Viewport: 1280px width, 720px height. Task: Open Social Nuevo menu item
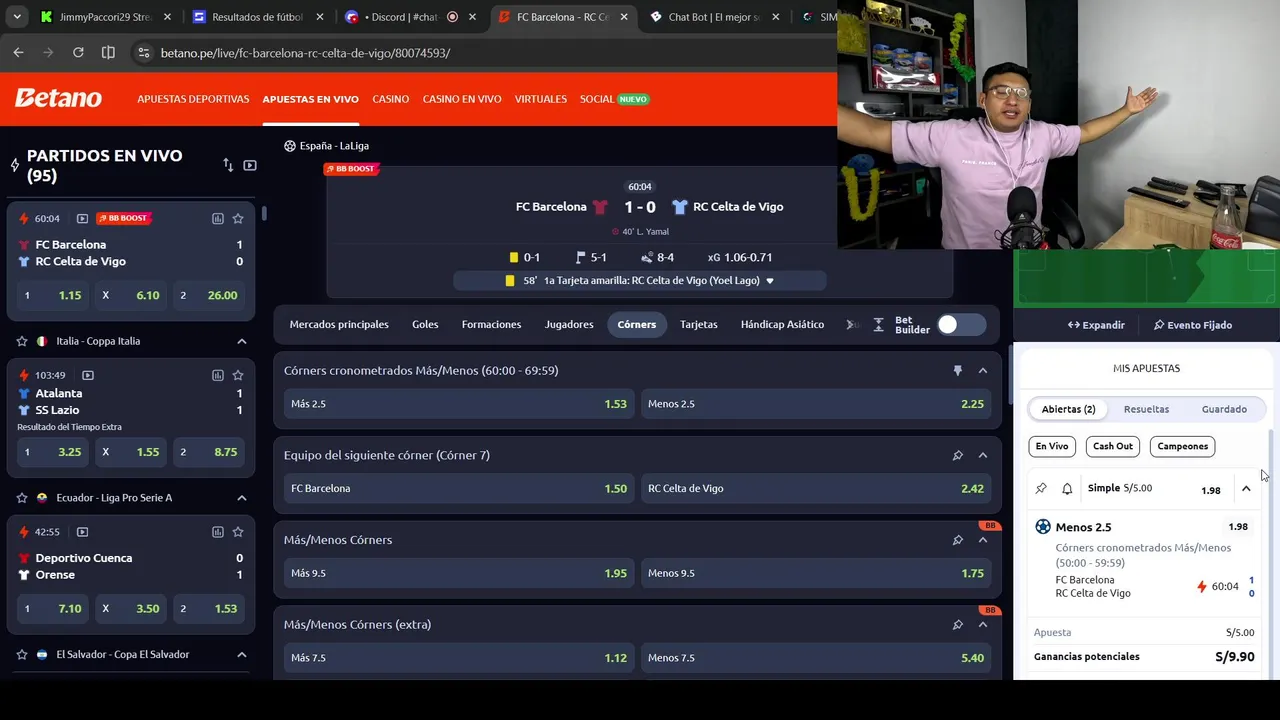click(614, 99)
